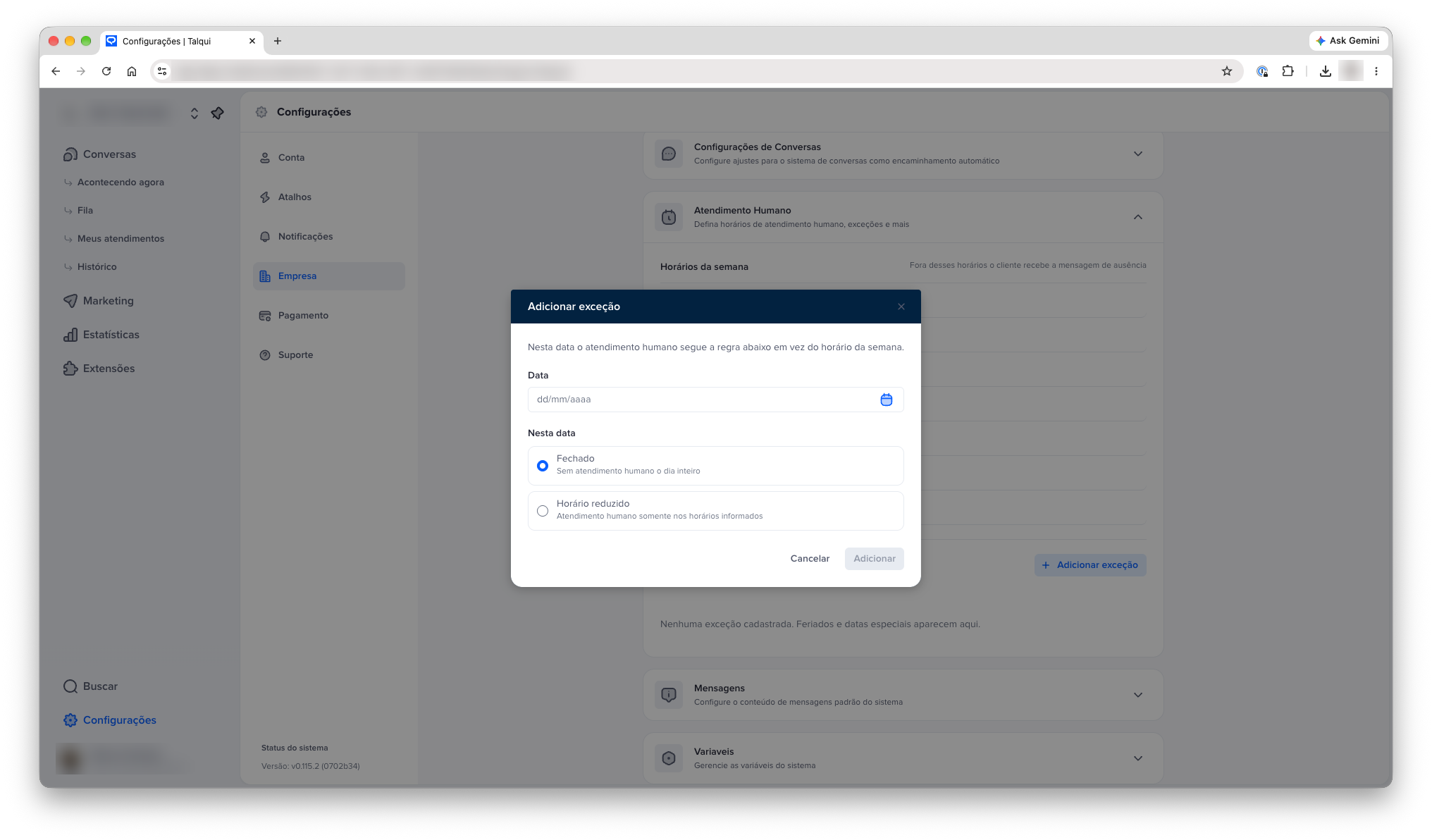Click Ask Gemini button
1432x840 pixels.
(1347, 41)
